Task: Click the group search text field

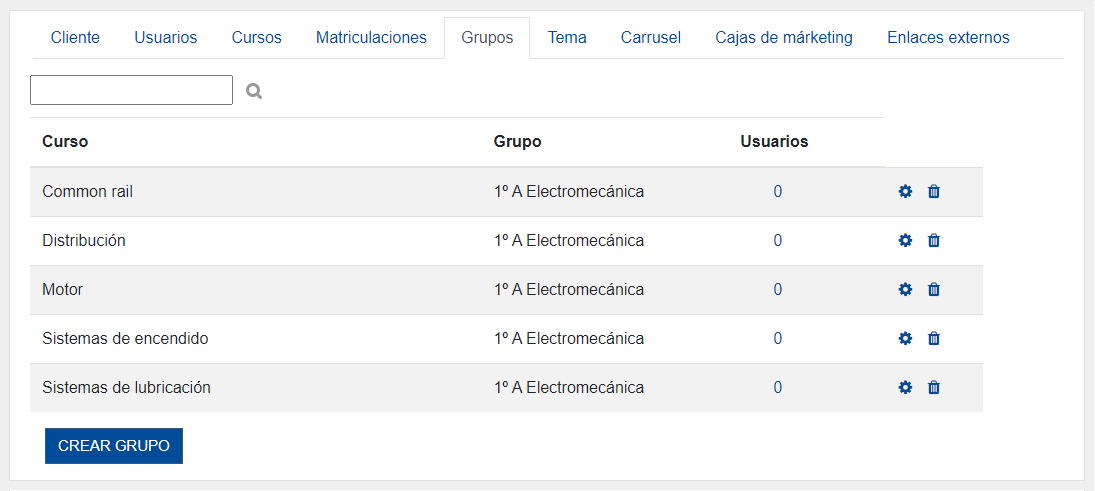Action: coord(131,90)
